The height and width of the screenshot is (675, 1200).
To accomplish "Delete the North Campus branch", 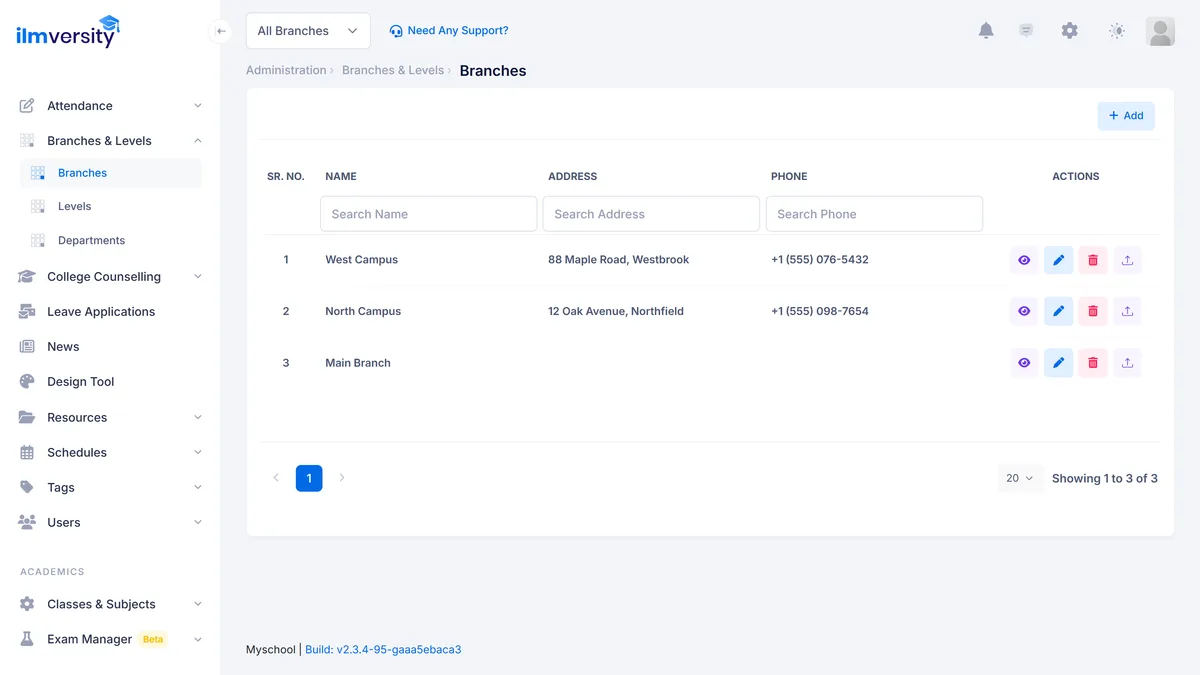I will 1093,311.
